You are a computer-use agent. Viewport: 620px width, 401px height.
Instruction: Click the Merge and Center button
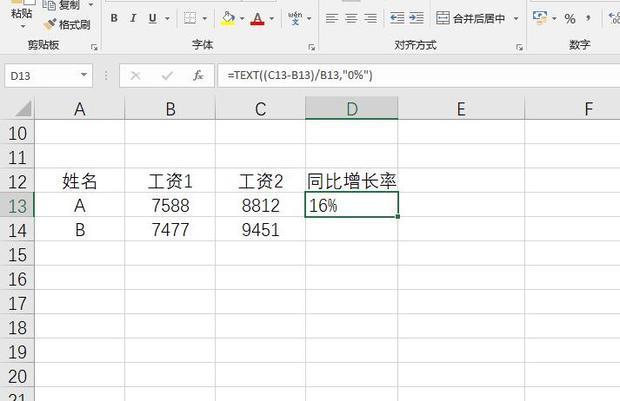coord(472,19)
